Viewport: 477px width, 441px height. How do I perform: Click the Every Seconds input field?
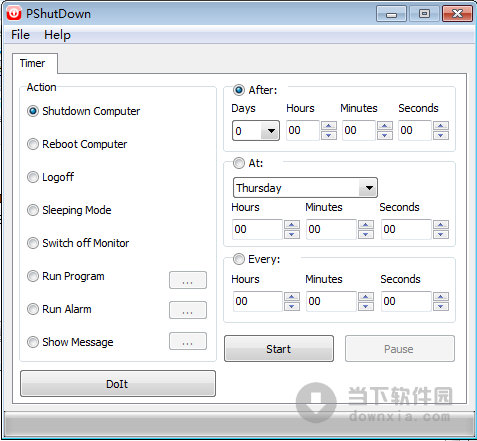tap(406, 301)
